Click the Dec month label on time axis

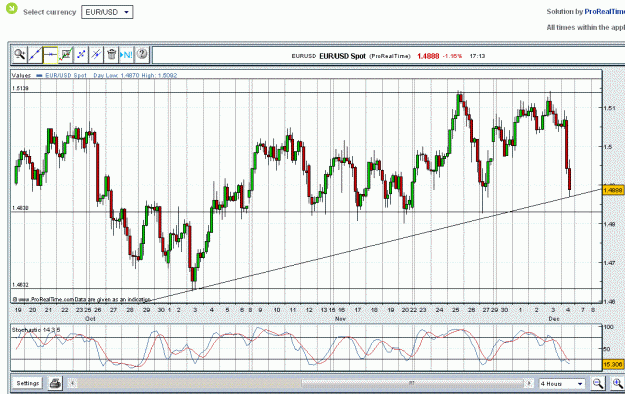click(554, 319)
